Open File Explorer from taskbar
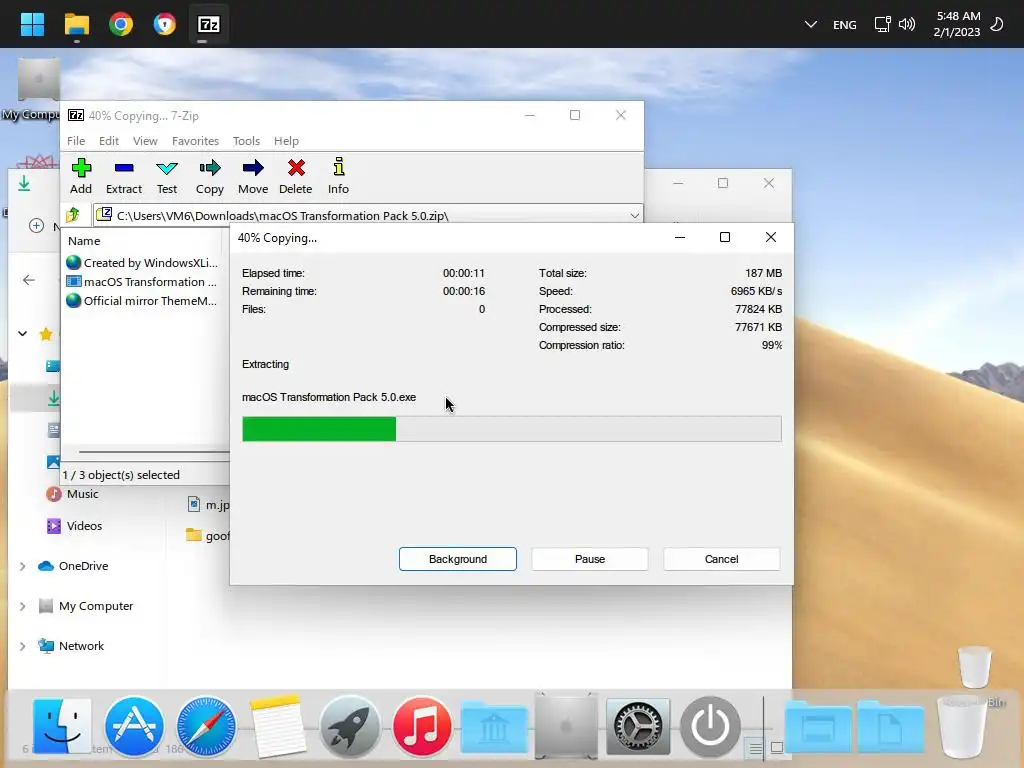1024x768 pixels. pos(77,24)
